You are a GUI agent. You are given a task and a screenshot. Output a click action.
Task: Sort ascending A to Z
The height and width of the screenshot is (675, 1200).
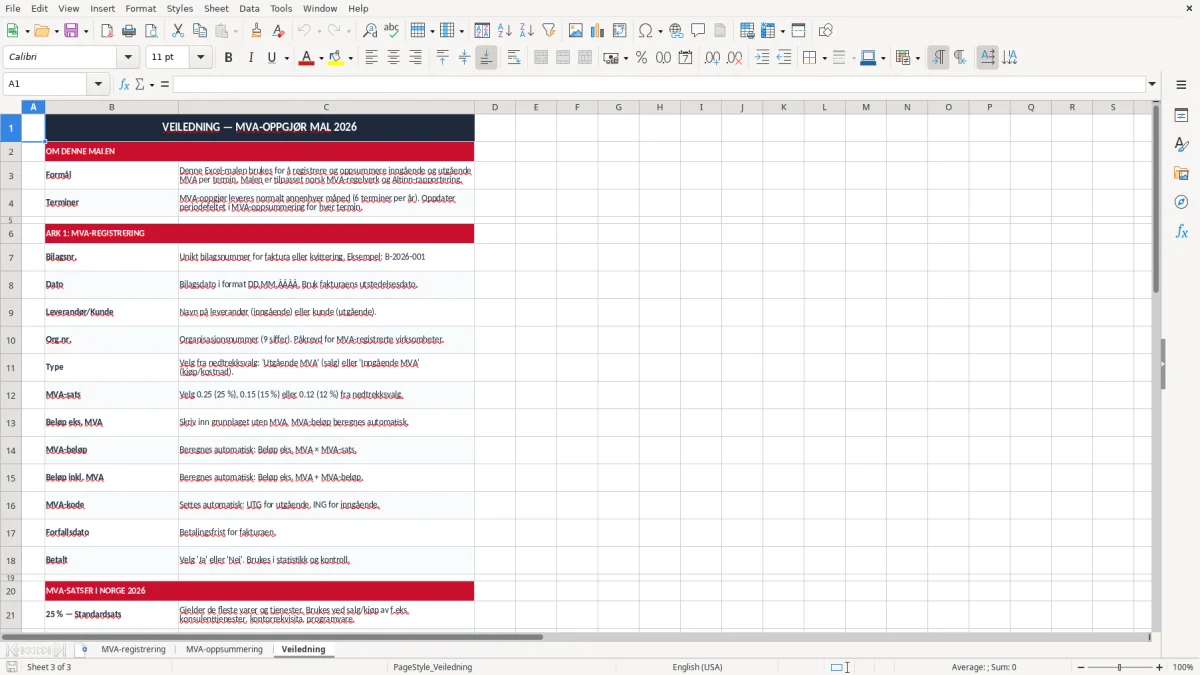pos(505,31)
